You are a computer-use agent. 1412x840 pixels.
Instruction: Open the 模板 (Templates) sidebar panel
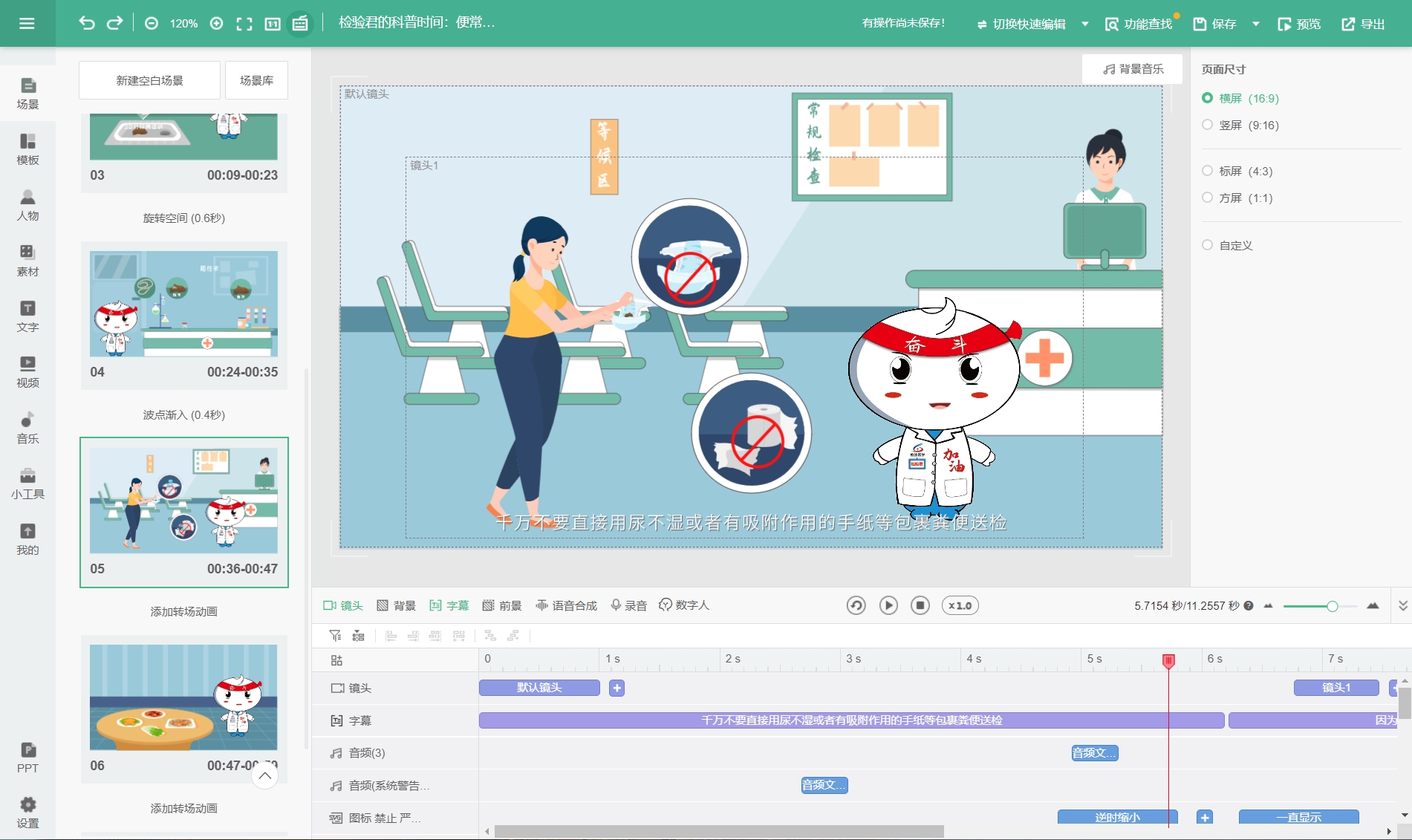point(27,149)
